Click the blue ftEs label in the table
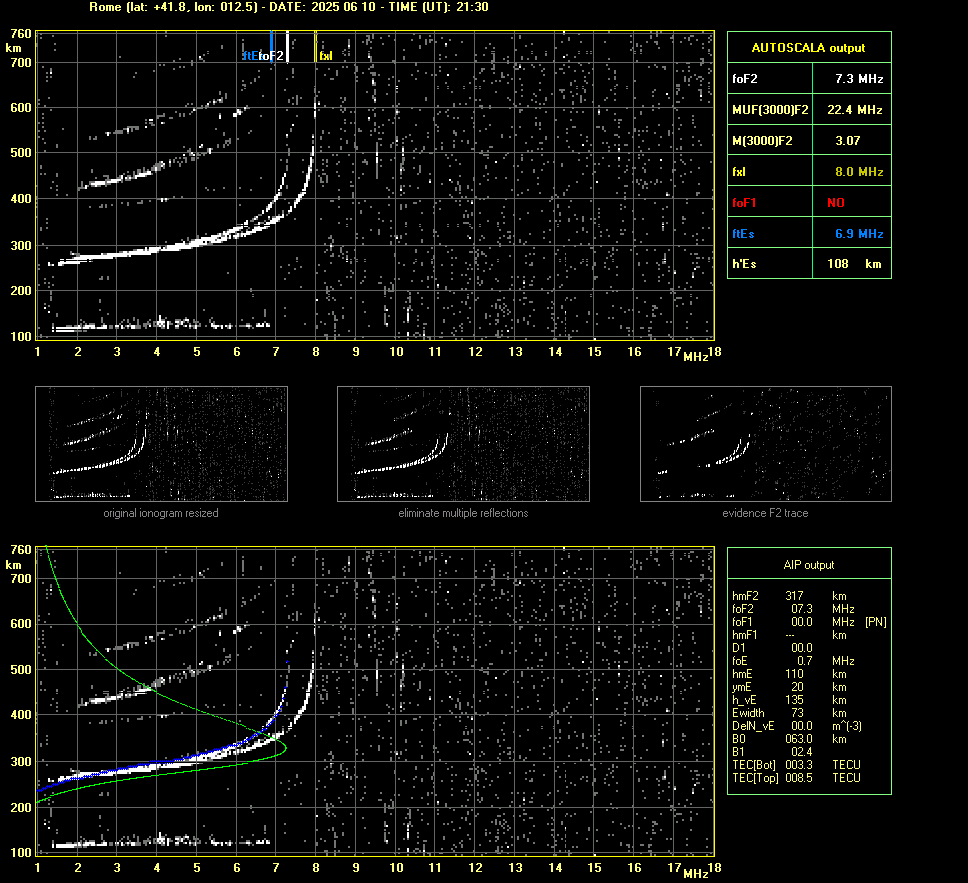 [x=743, y=233]
